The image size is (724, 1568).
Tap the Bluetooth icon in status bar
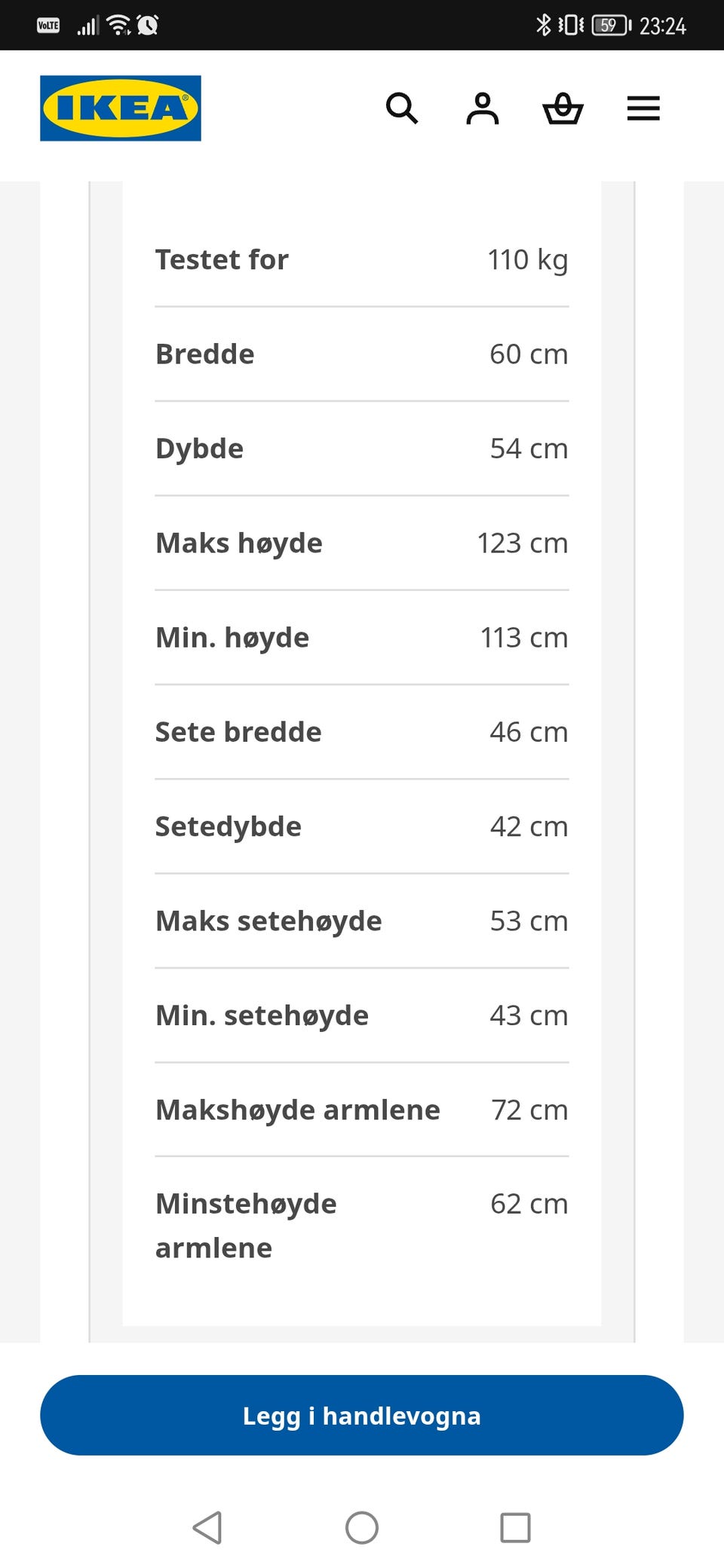(544, 25)
